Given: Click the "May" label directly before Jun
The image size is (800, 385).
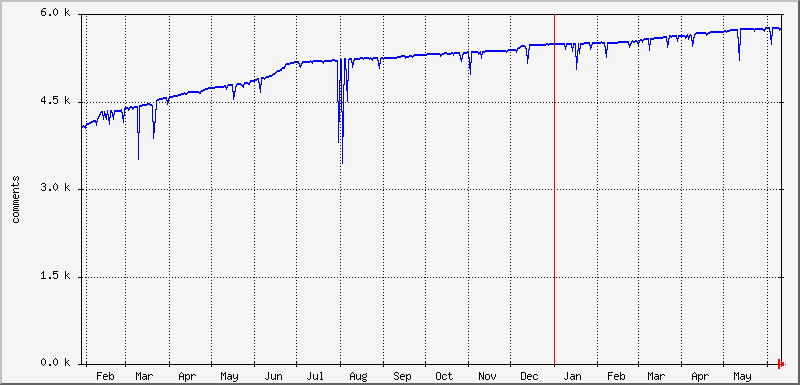Looking at the screenshot, I should [x=230, y=377].
